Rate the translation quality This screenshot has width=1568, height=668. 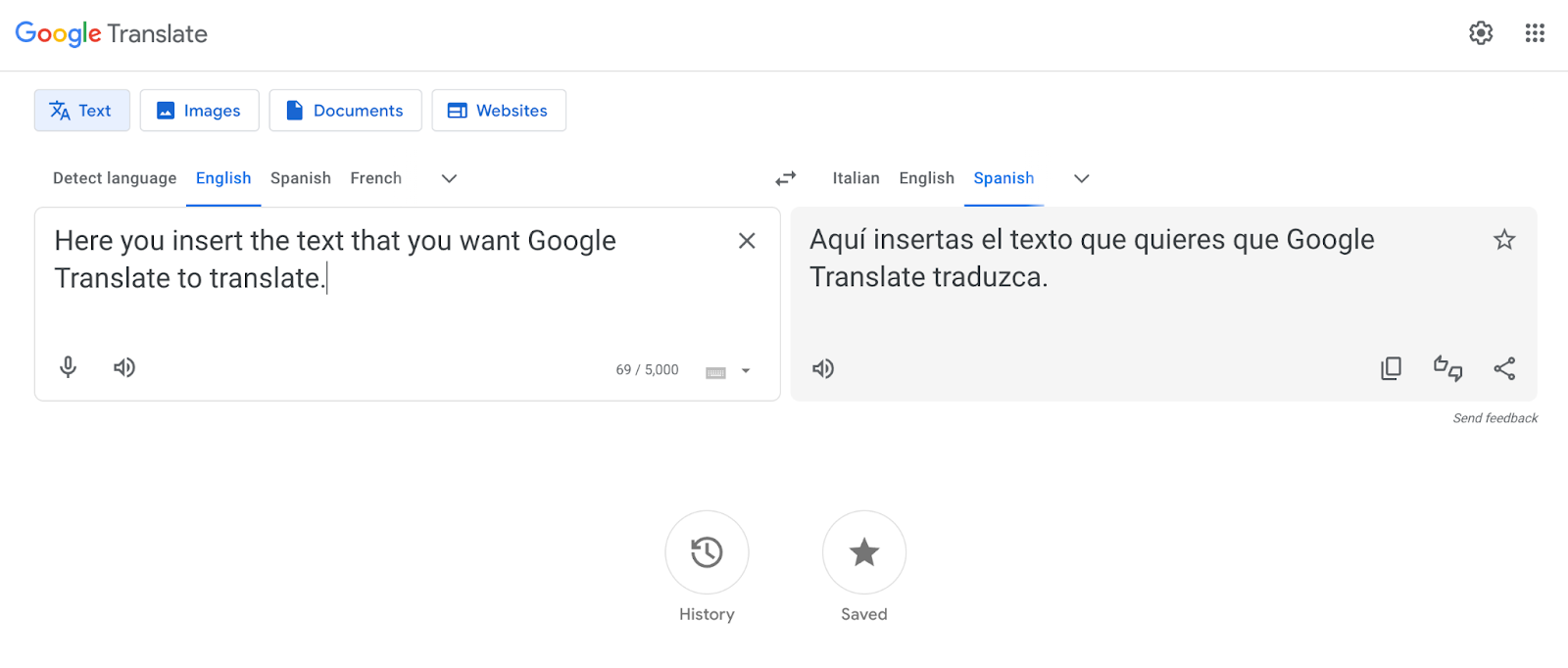click(x=1447, y=367)
